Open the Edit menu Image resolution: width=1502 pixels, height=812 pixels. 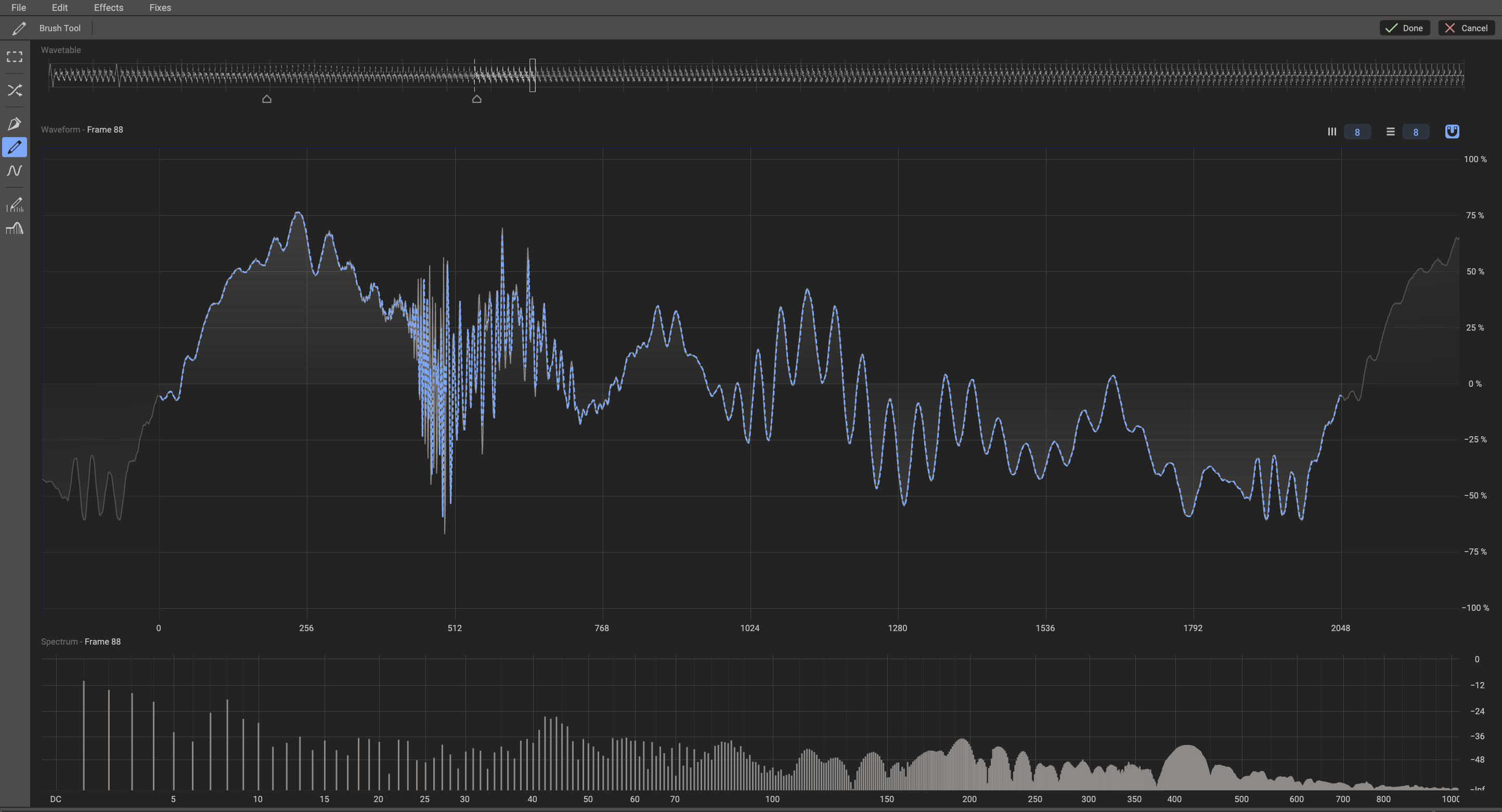59,8
